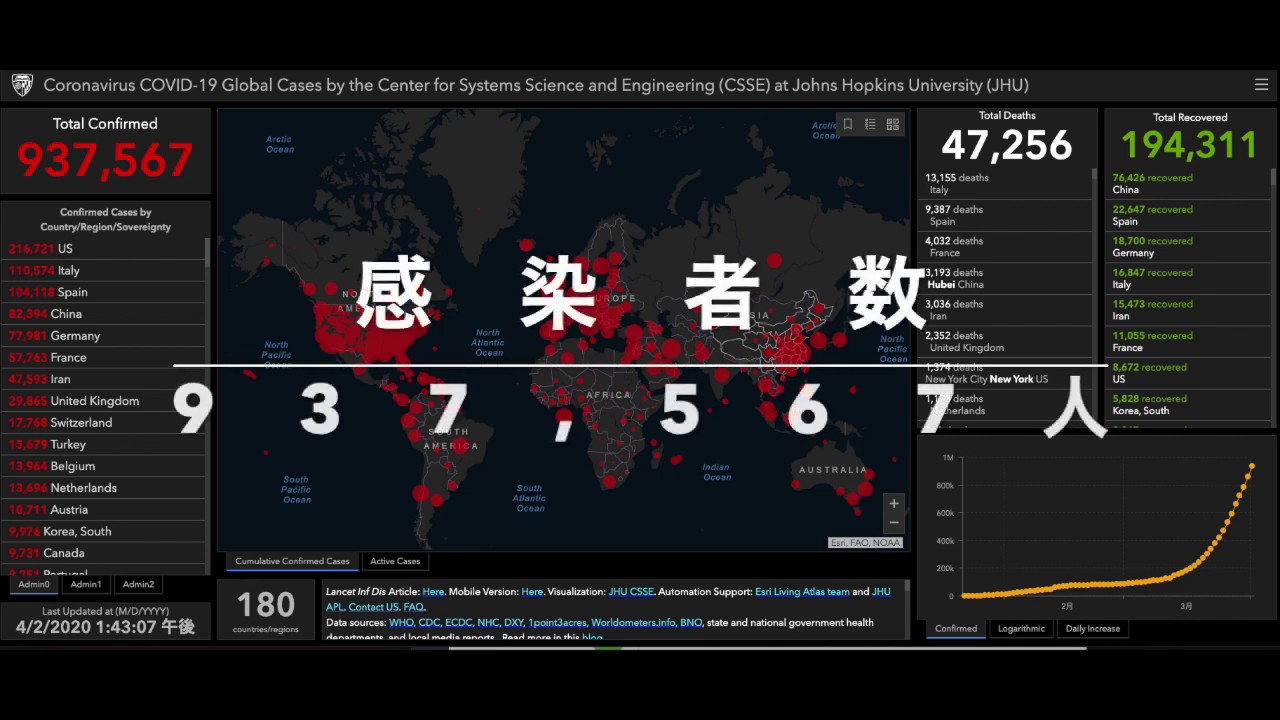Open the map bookmarks icon
Screen dimensions: 1280x720
[848, 125]
